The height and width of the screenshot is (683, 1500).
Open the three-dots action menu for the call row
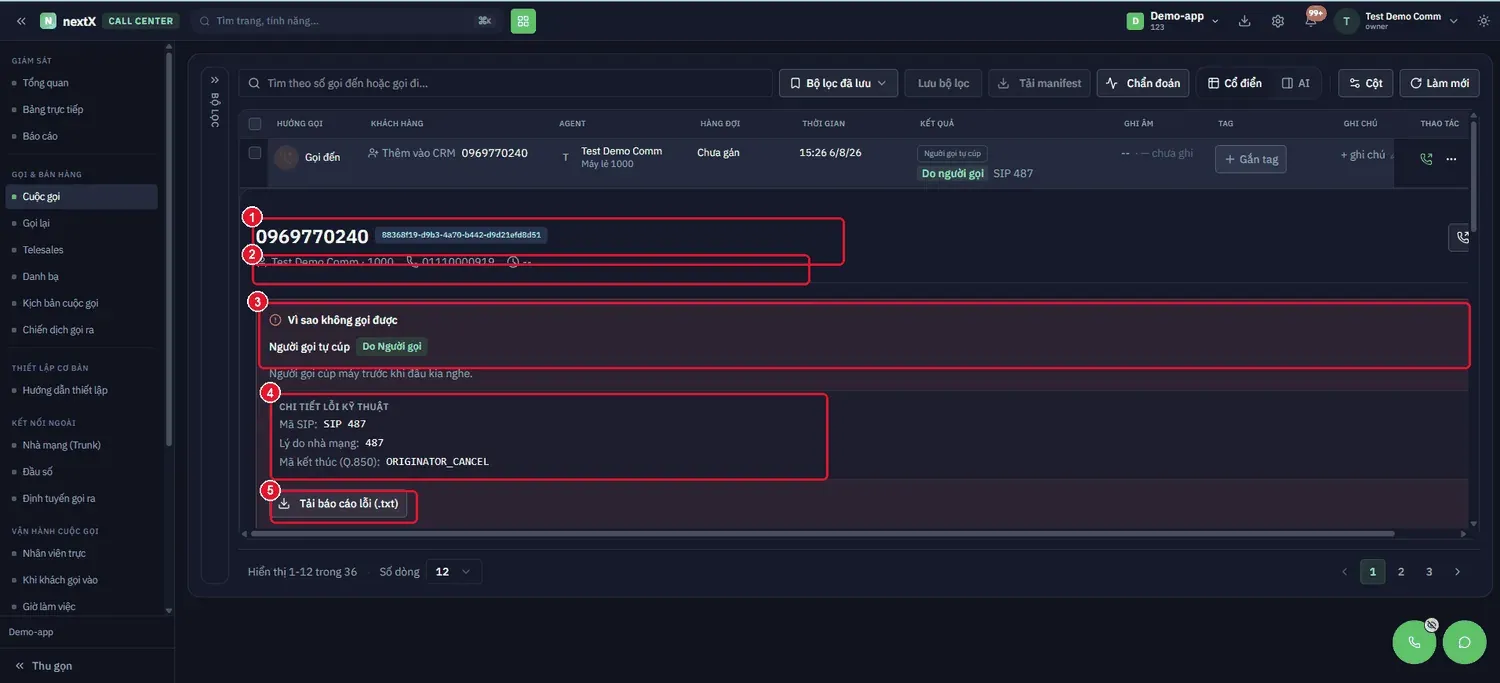click(x=1451, y=159)
